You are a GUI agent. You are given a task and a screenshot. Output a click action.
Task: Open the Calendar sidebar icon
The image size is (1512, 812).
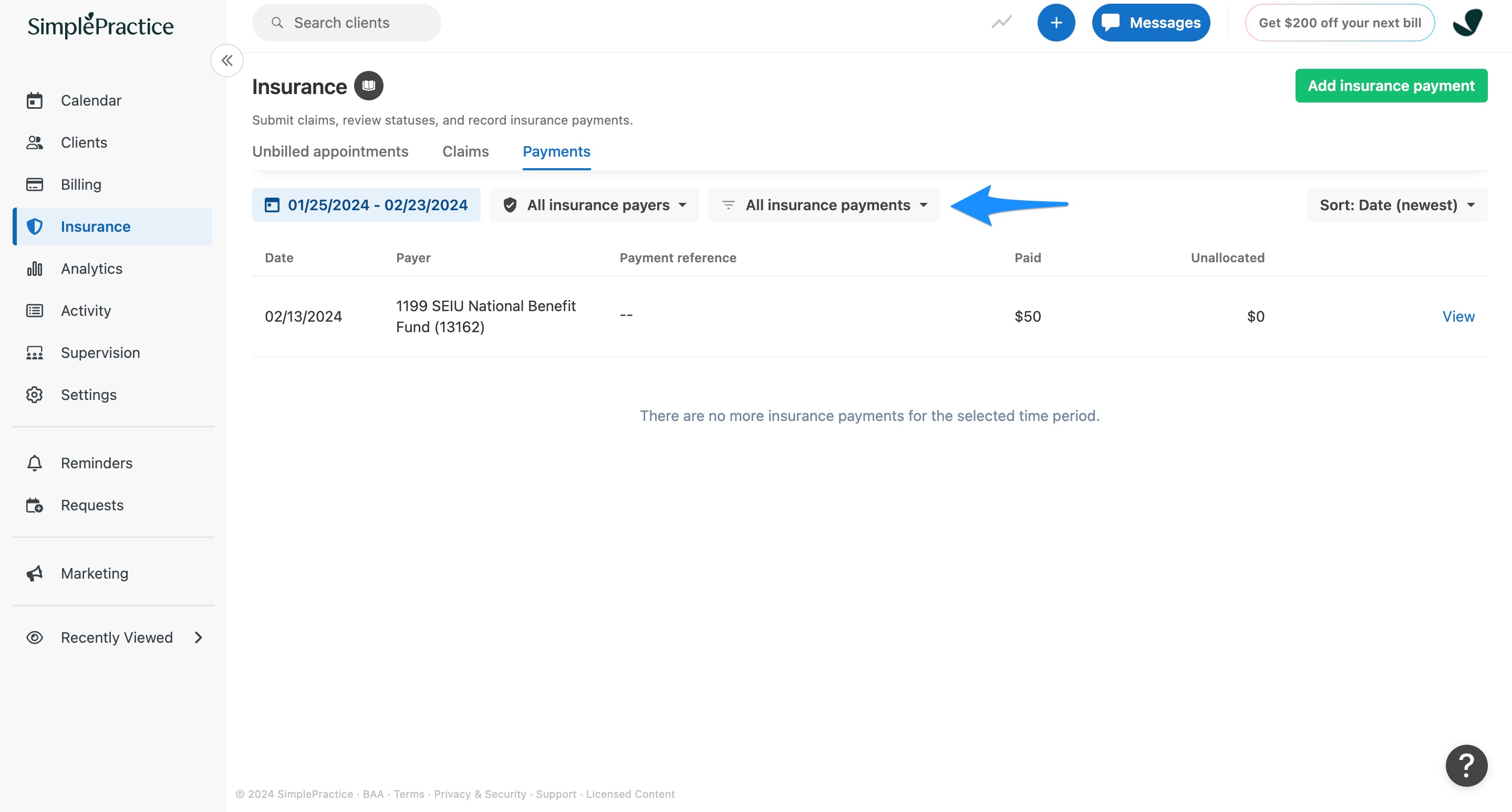(35, 100)
